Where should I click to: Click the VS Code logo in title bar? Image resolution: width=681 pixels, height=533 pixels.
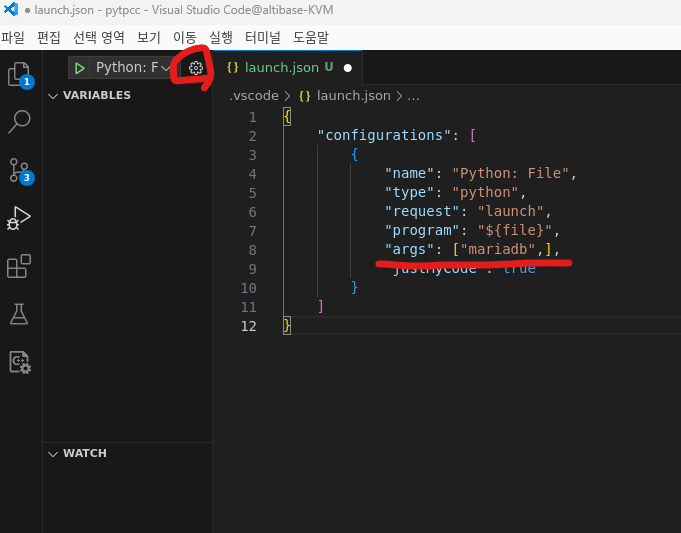[10, 9]
